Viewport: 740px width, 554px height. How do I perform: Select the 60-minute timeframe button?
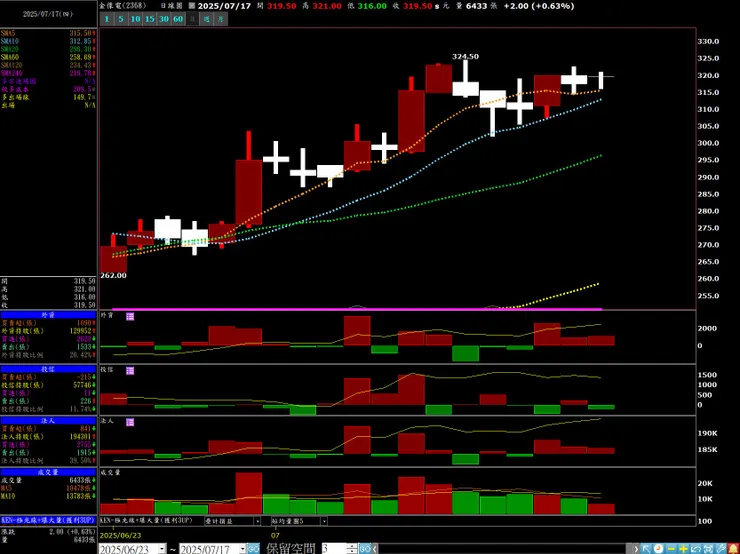178,19
